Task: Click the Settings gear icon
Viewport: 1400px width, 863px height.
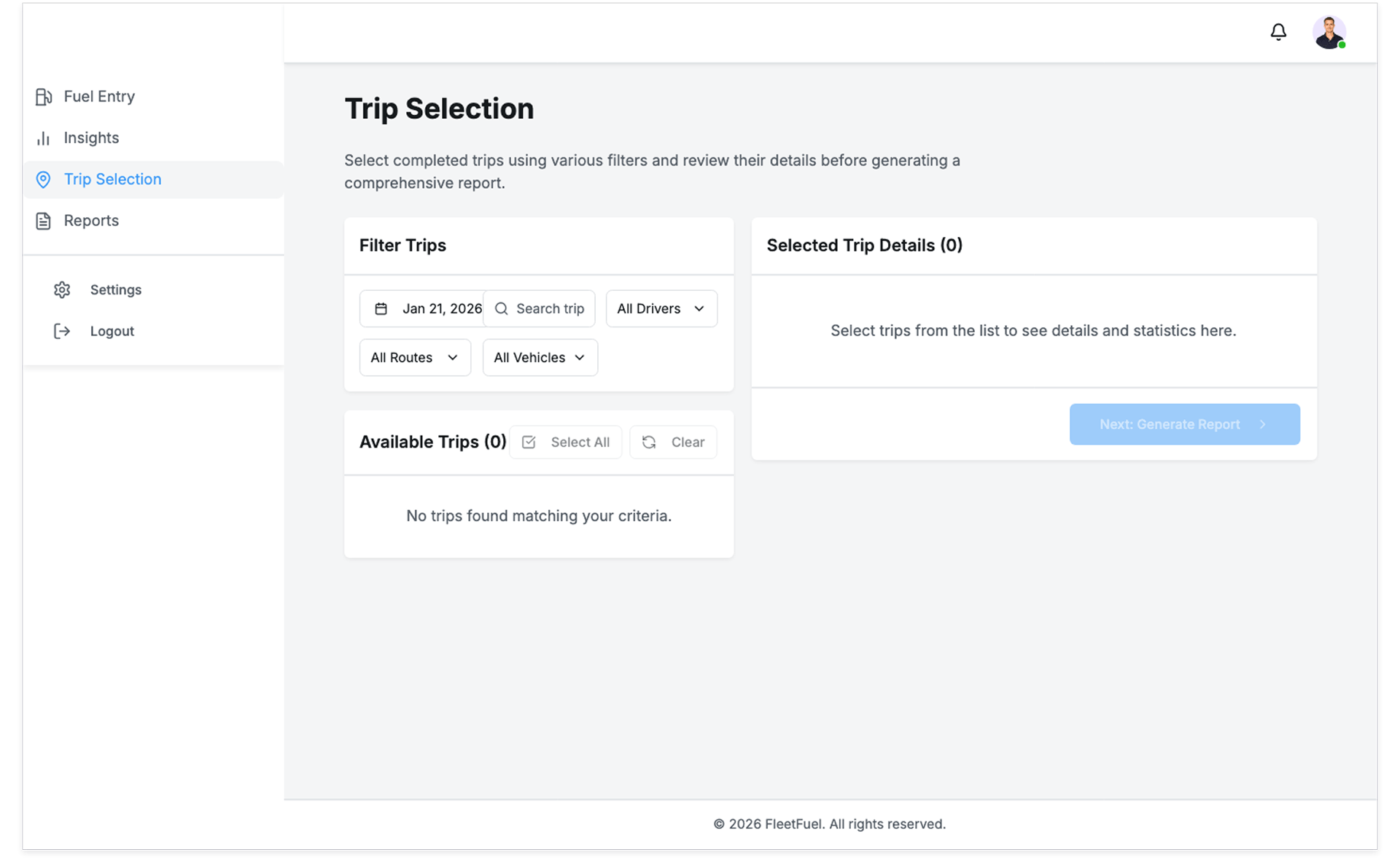Action: click(62, 290)
